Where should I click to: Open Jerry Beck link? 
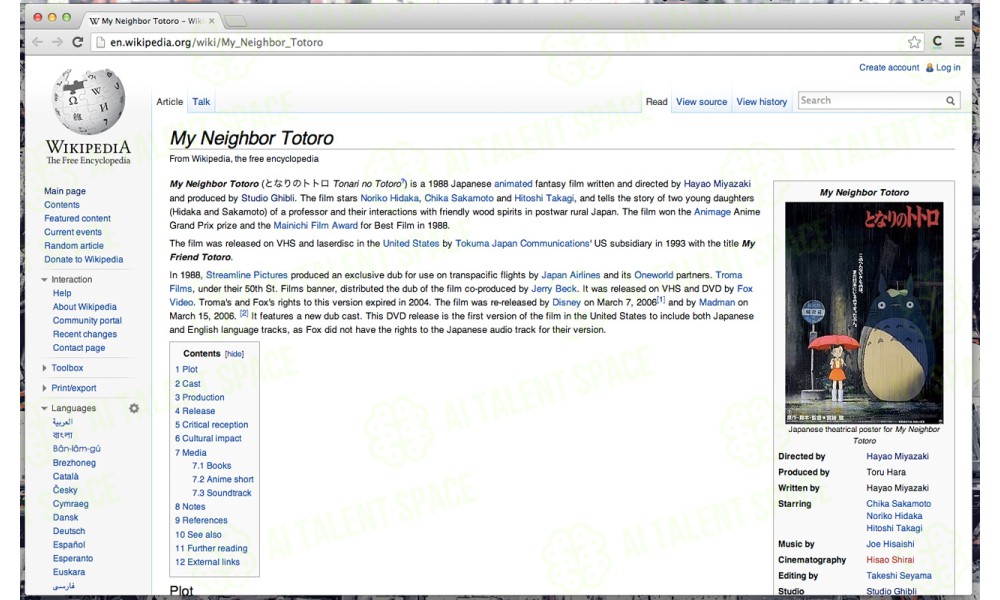pyautogui.click(x=554, y=289)
